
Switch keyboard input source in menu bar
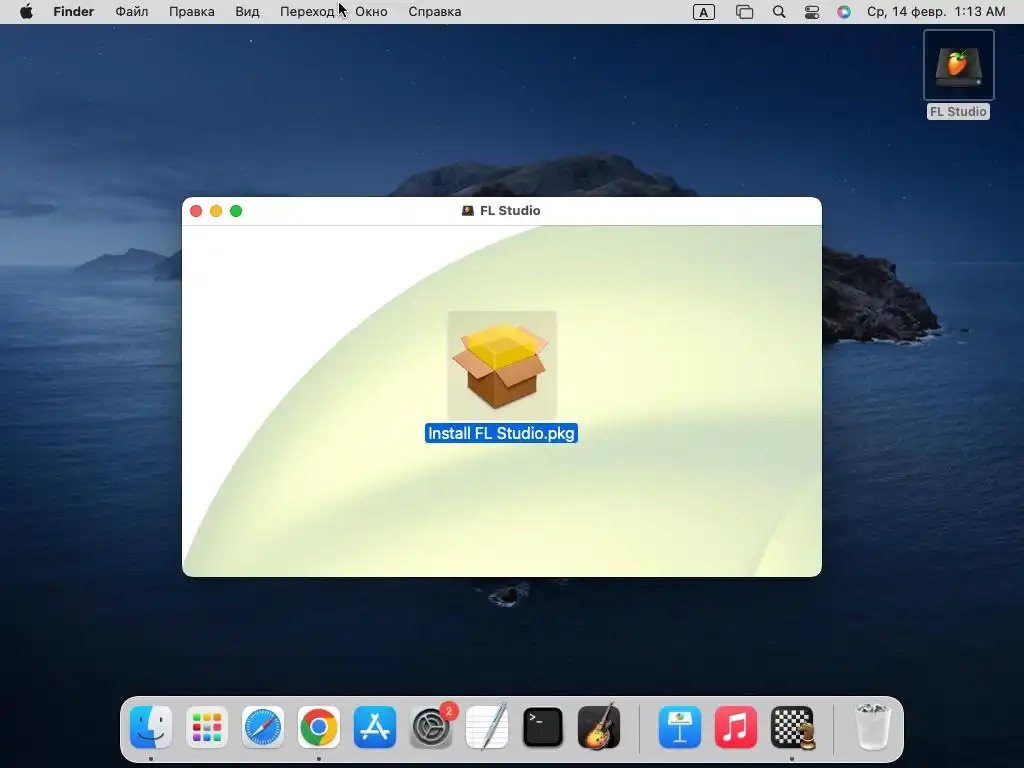703,12
